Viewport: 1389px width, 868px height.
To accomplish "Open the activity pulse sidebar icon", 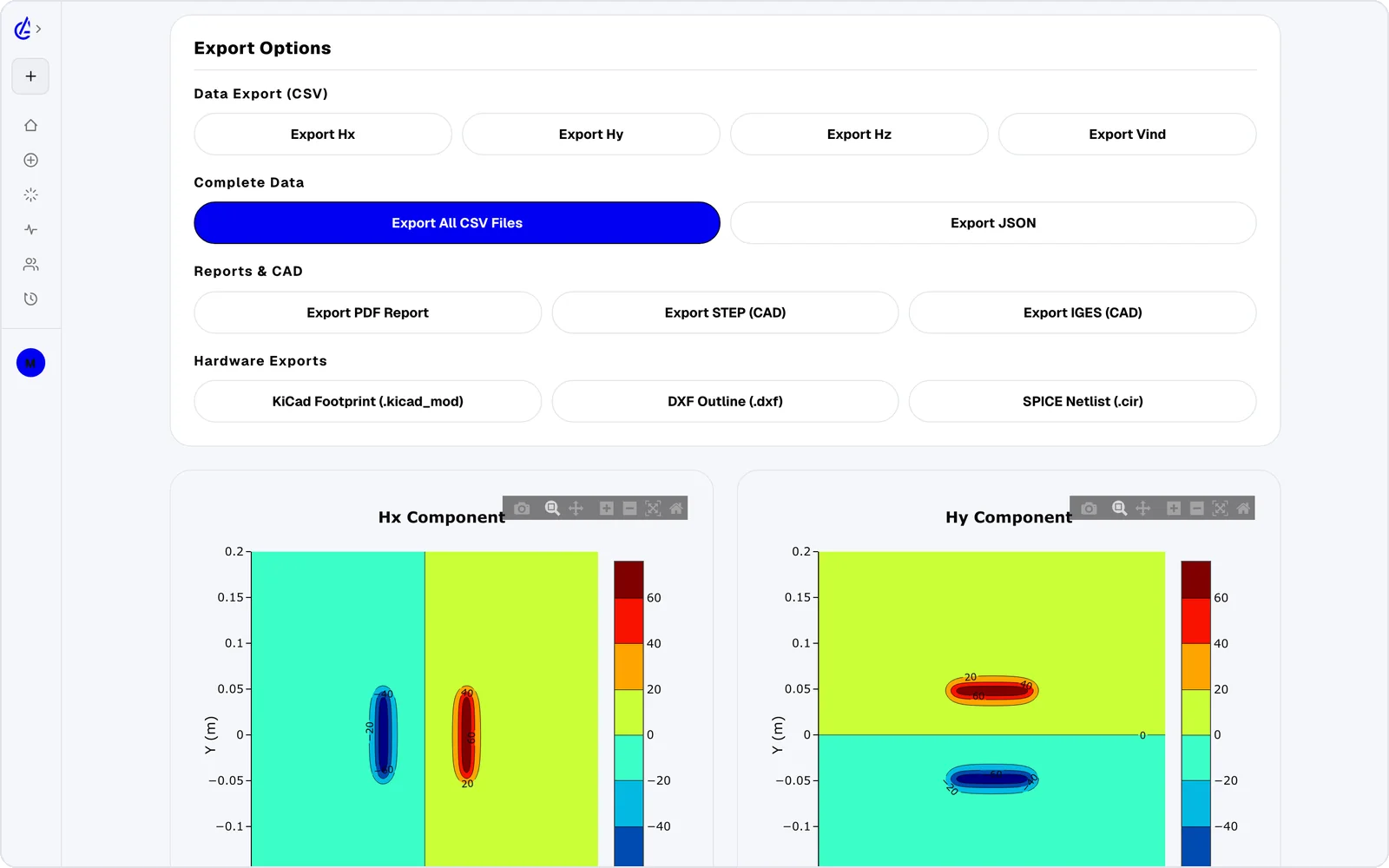I will click(30, 229).
